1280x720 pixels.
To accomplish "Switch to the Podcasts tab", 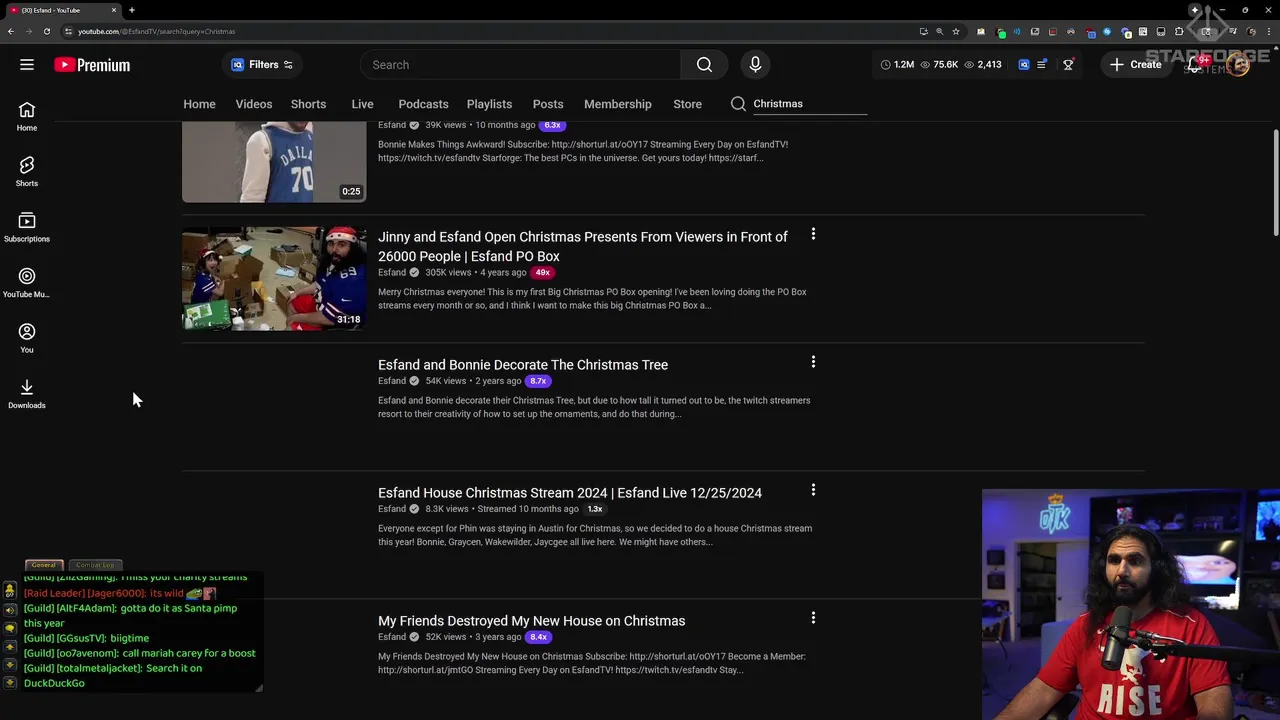I will coord(423,104).
